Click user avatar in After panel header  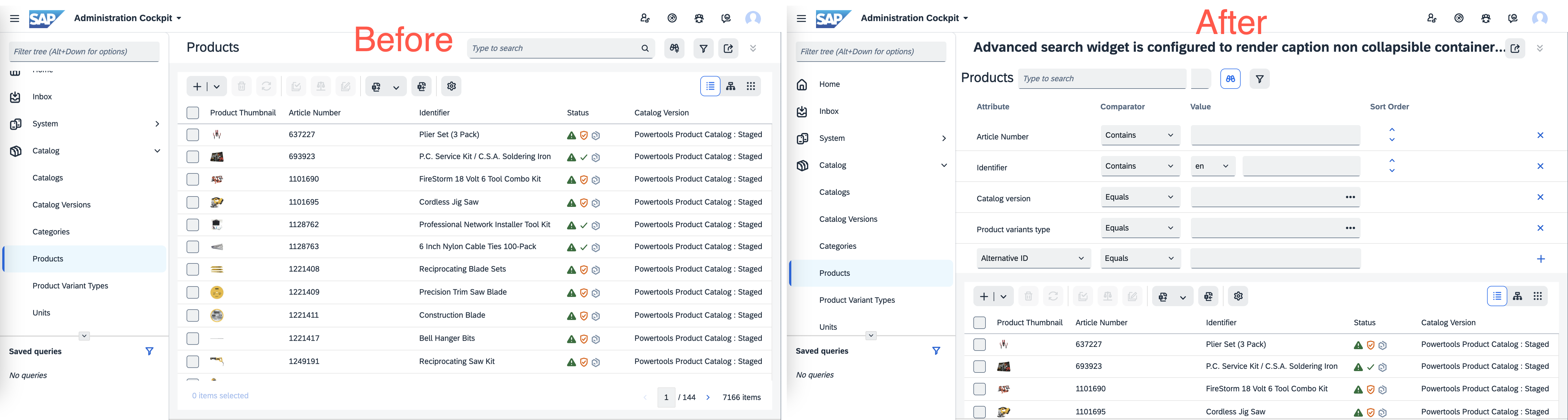(1540, 18)
